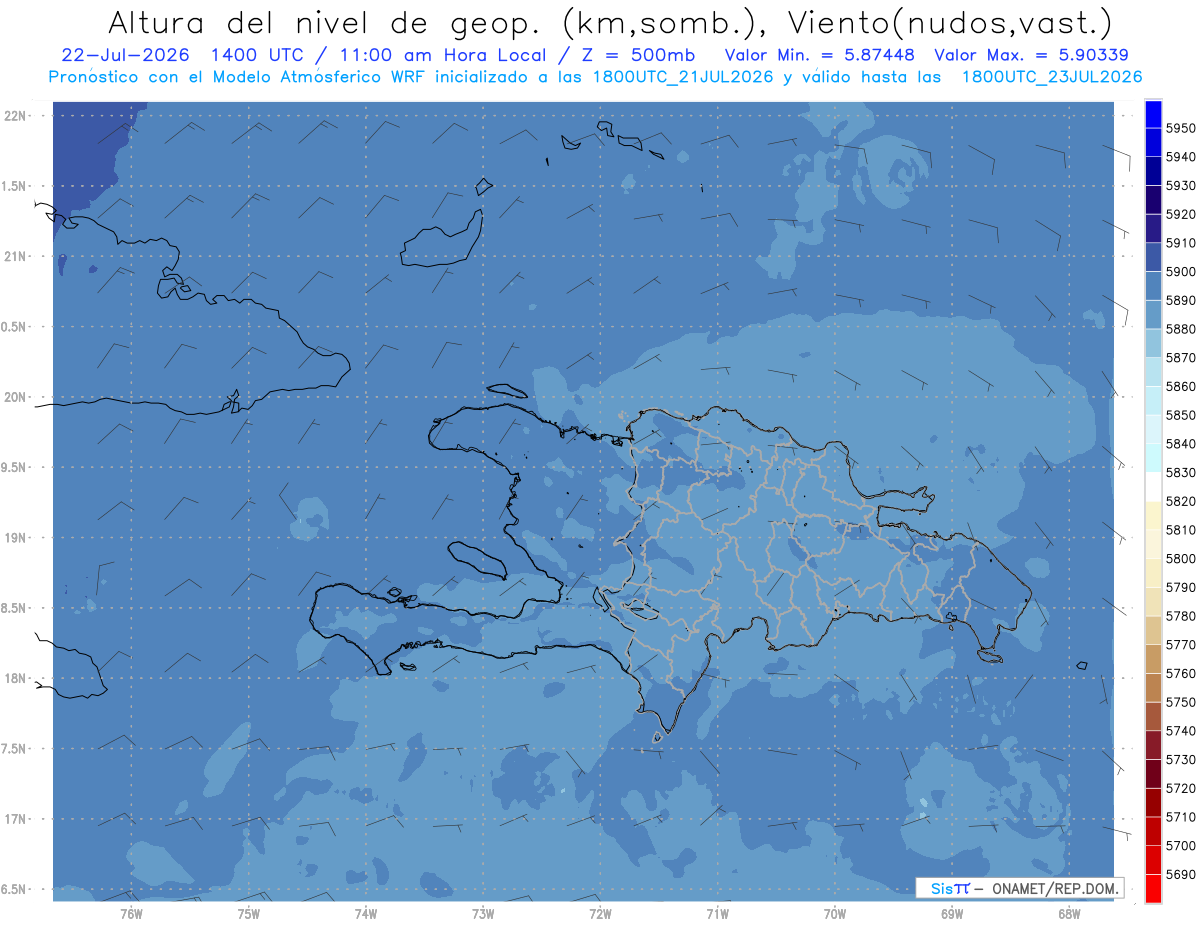Click the date "22-Jul-2026"

tap(125, 56)
